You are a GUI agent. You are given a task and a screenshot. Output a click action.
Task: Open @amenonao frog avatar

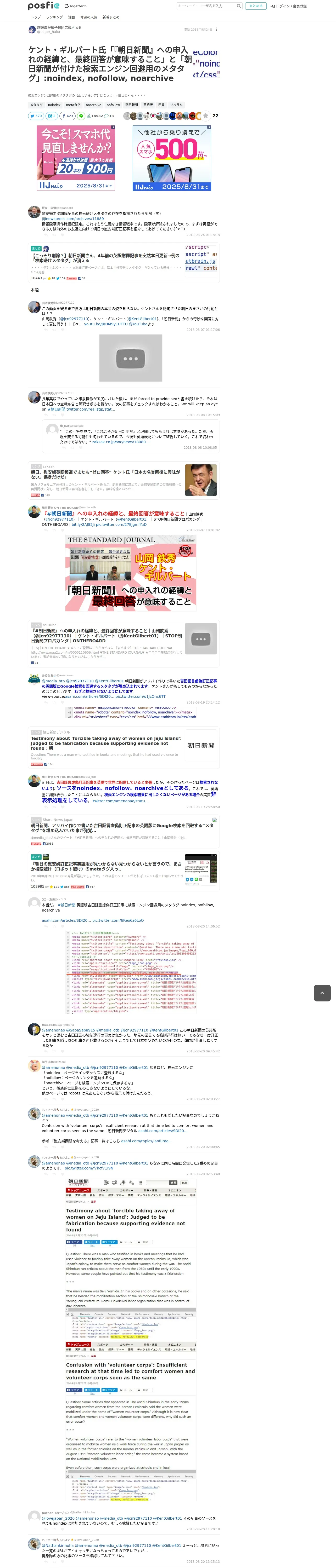[34, 679]
